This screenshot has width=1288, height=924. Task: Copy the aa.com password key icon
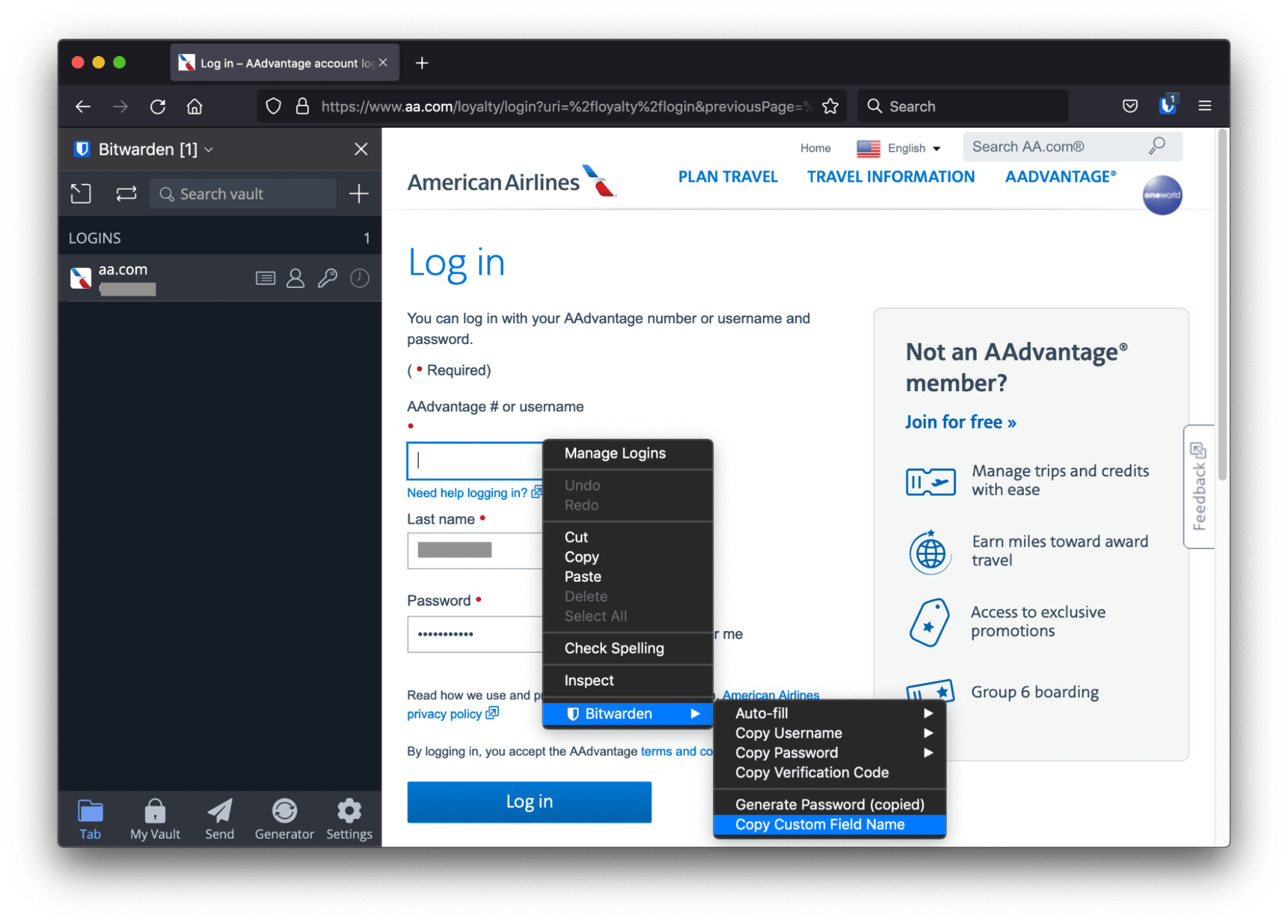[327, 278]
